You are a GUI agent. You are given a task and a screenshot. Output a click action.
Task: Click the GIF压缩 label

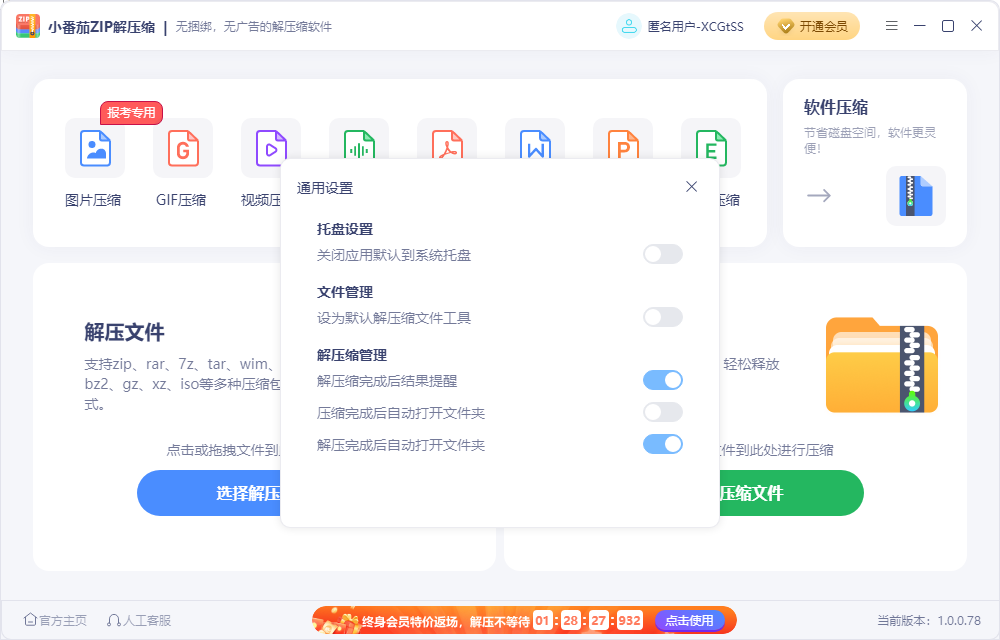pos(181,200)
